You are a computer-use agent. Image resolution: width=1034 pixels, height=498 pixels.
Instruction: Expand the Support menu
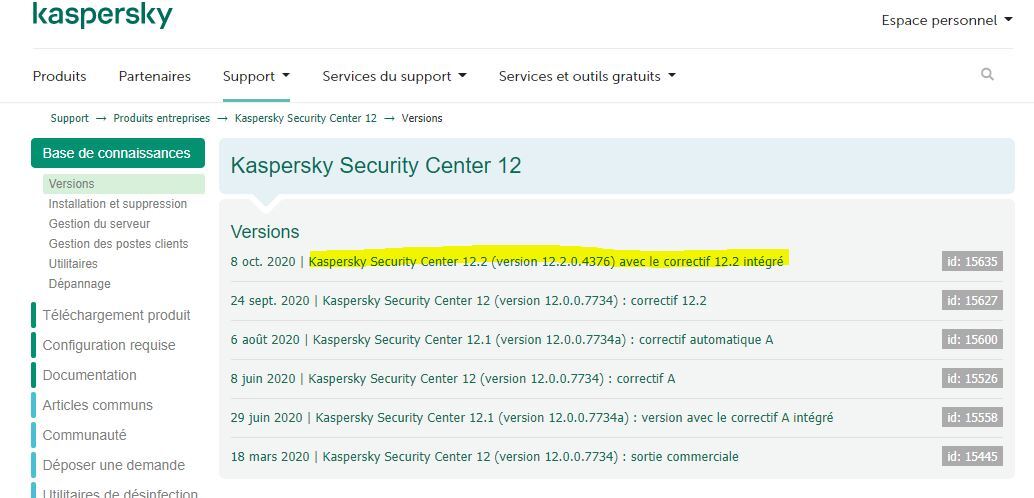click(256, 76)
